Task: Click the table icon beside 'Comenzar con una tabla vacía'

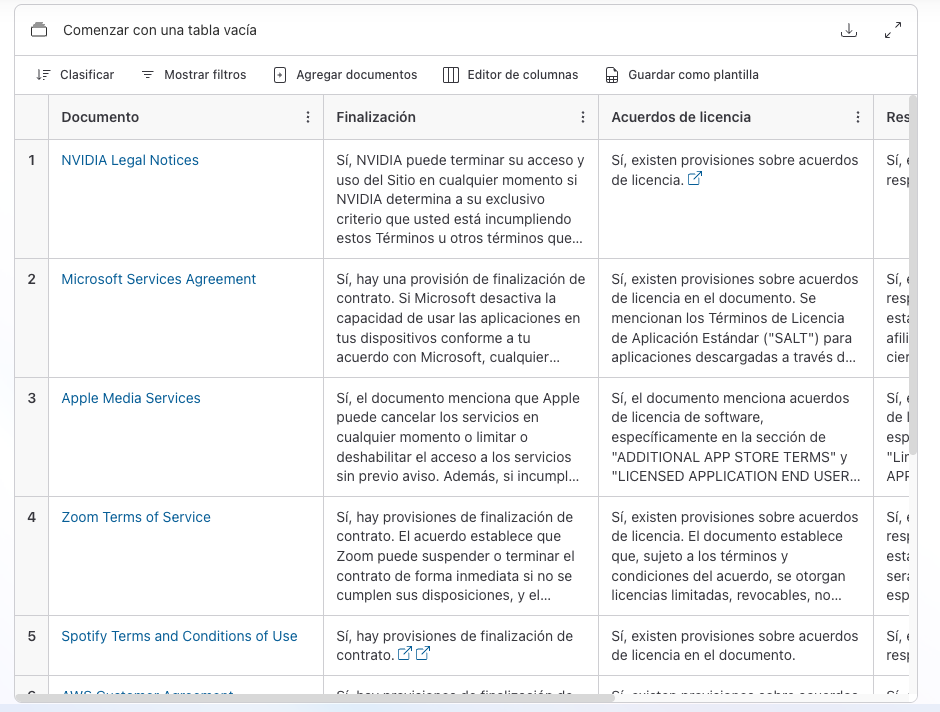Action: [x=39, y=29]
